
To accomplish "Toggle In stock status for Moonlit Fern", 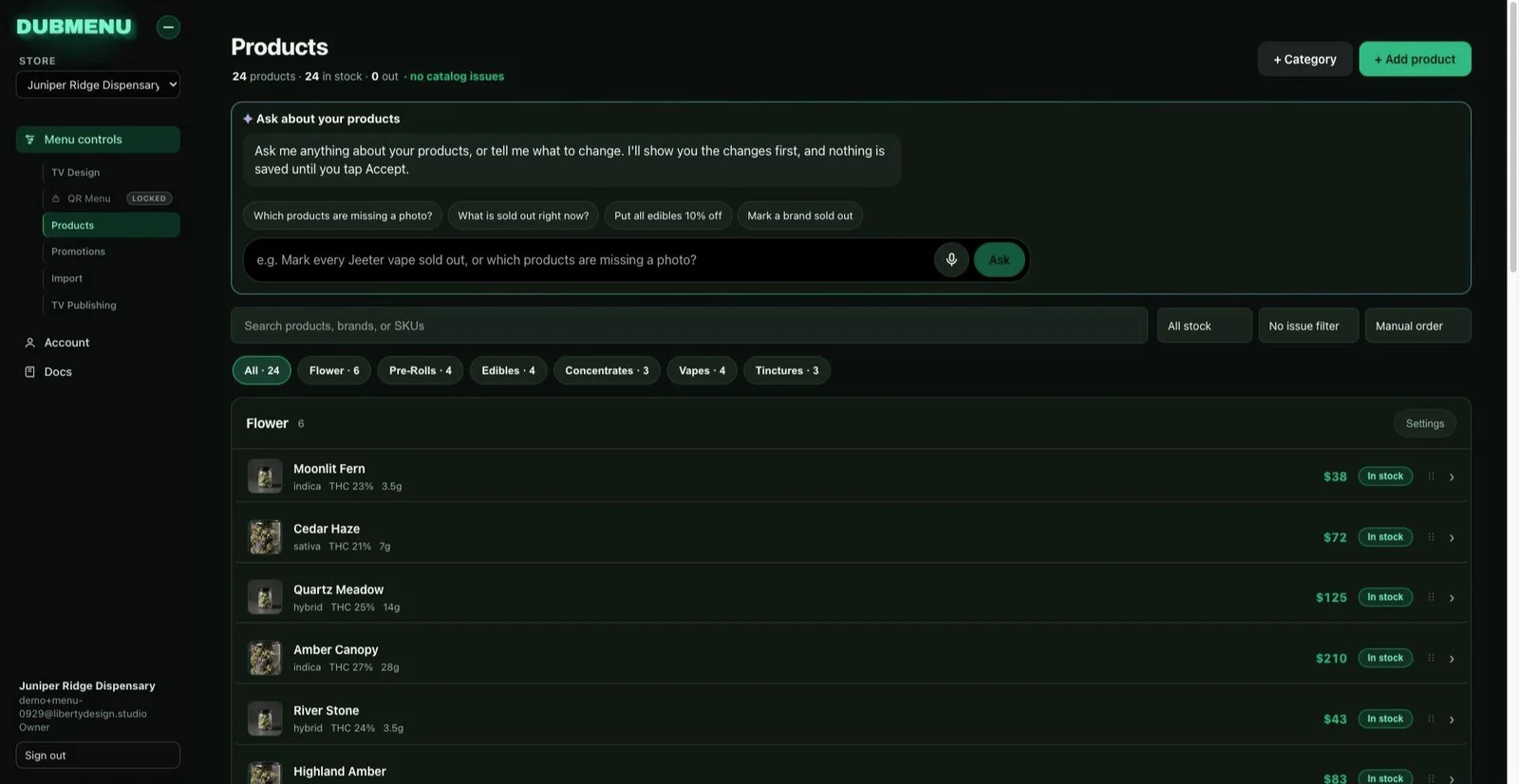I will pyautogui.click(x=1385, y=476).
